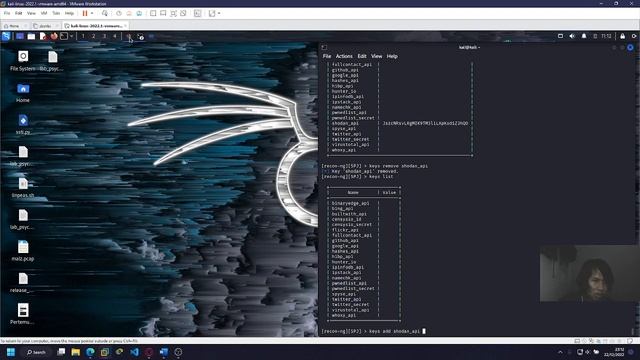Launch Firefox from Kali panel

coord(54,36)
